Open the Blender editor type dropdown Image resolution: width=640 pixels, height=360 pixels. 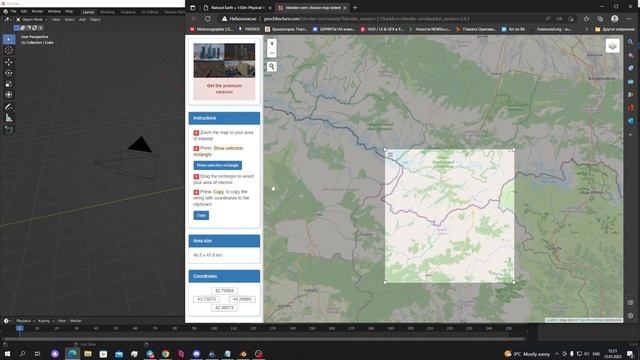(7, 19)
